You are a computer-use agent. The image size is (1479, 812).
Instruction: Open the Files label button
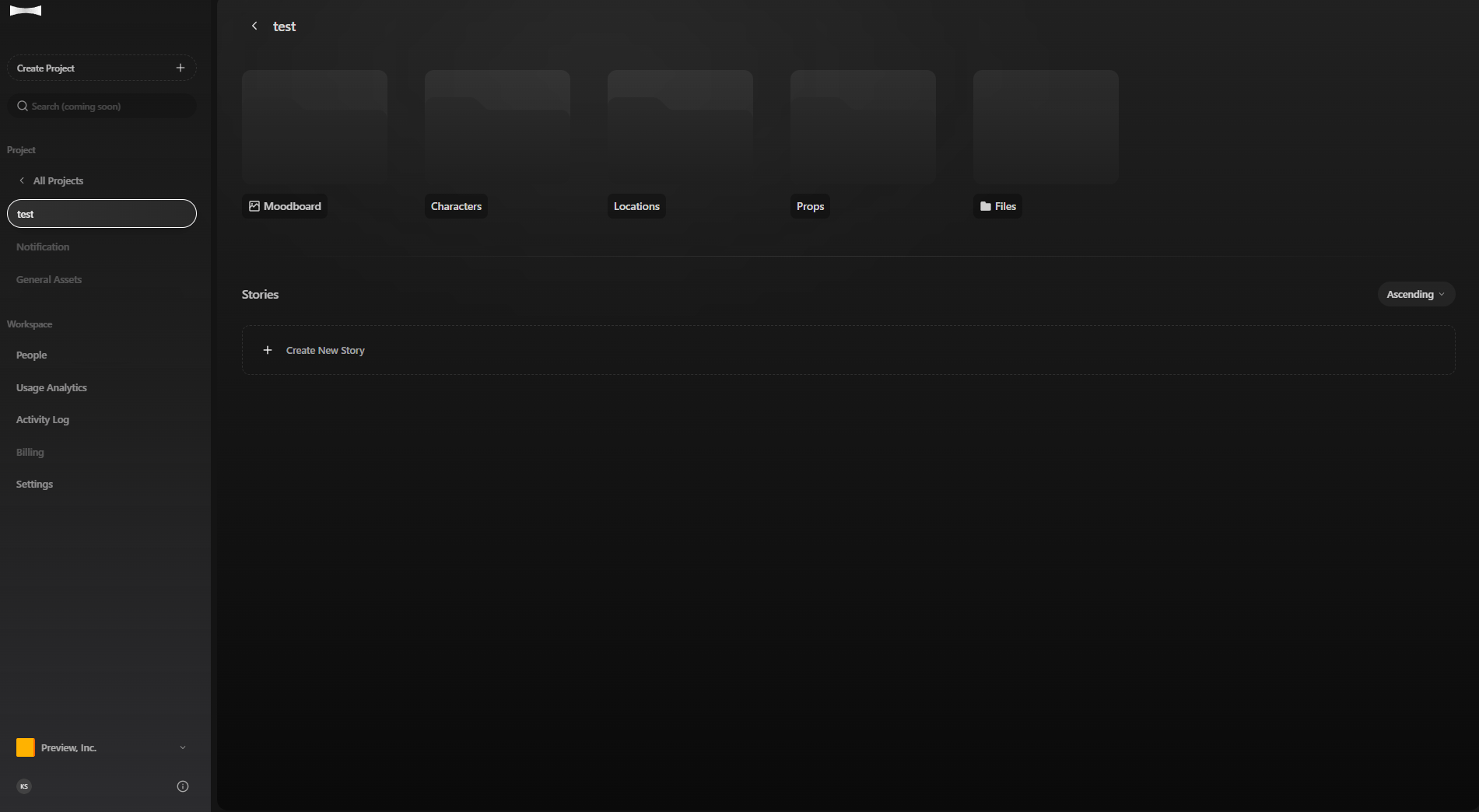997,206
